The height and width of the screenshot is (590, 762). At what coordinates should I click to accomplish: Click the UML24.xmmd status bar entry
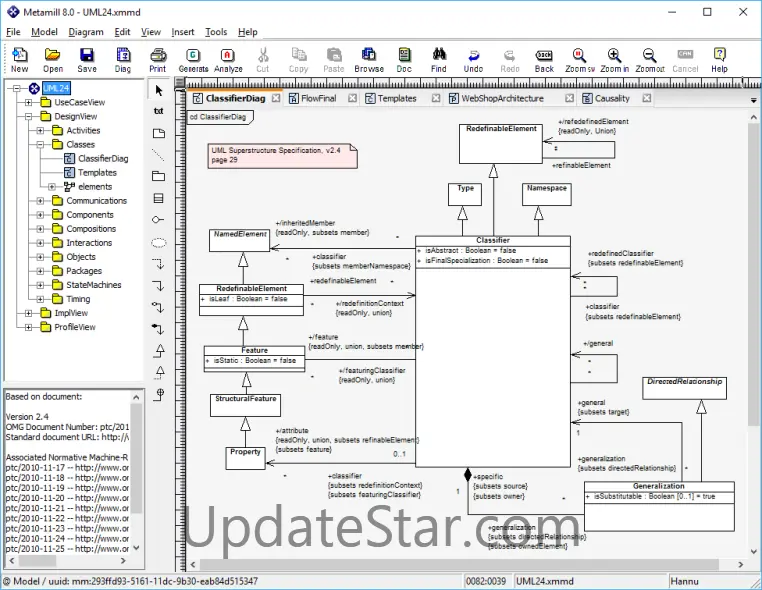544,581
